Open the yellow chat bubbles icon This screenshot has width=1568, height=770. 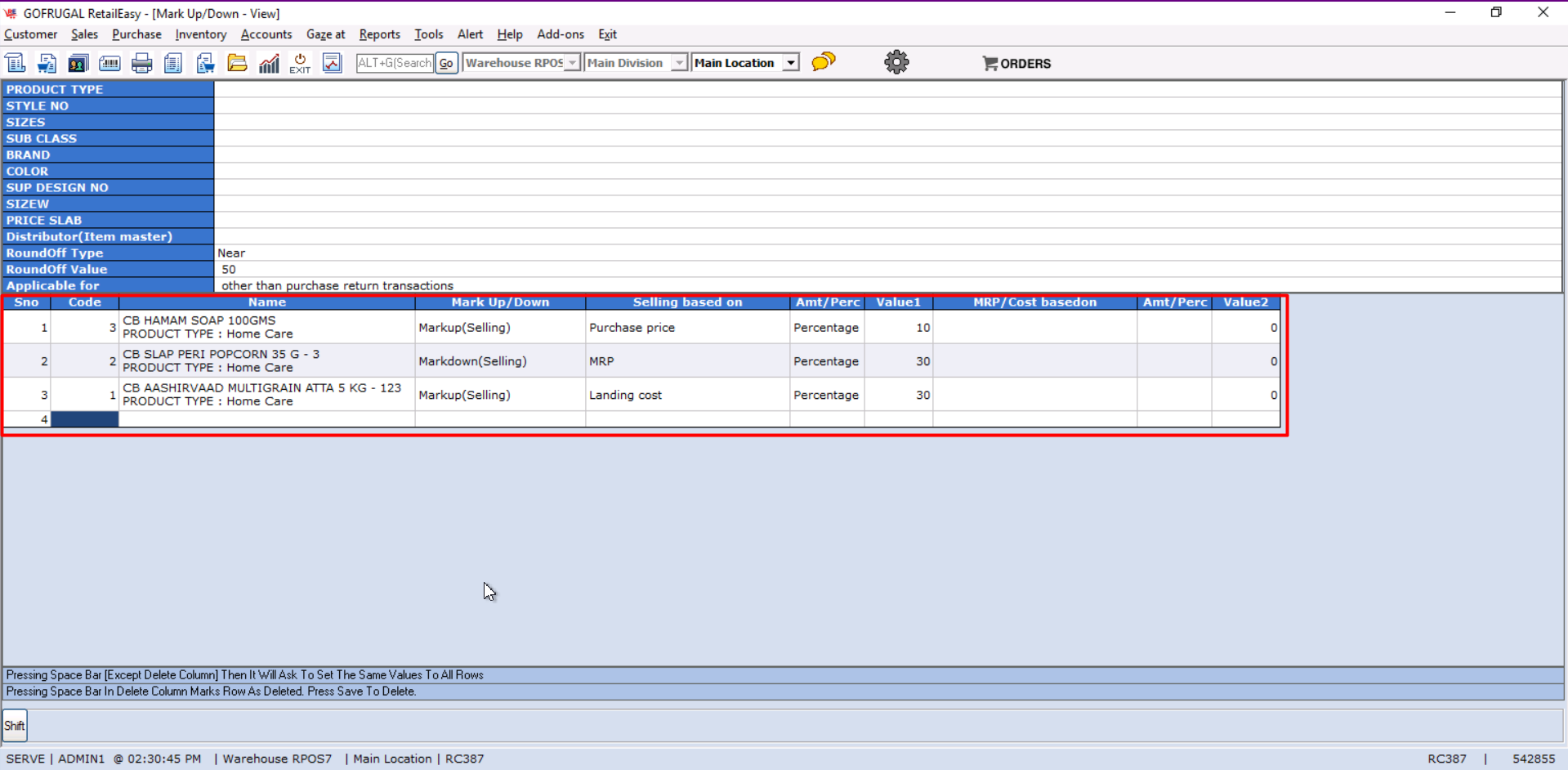click(824, 62)
